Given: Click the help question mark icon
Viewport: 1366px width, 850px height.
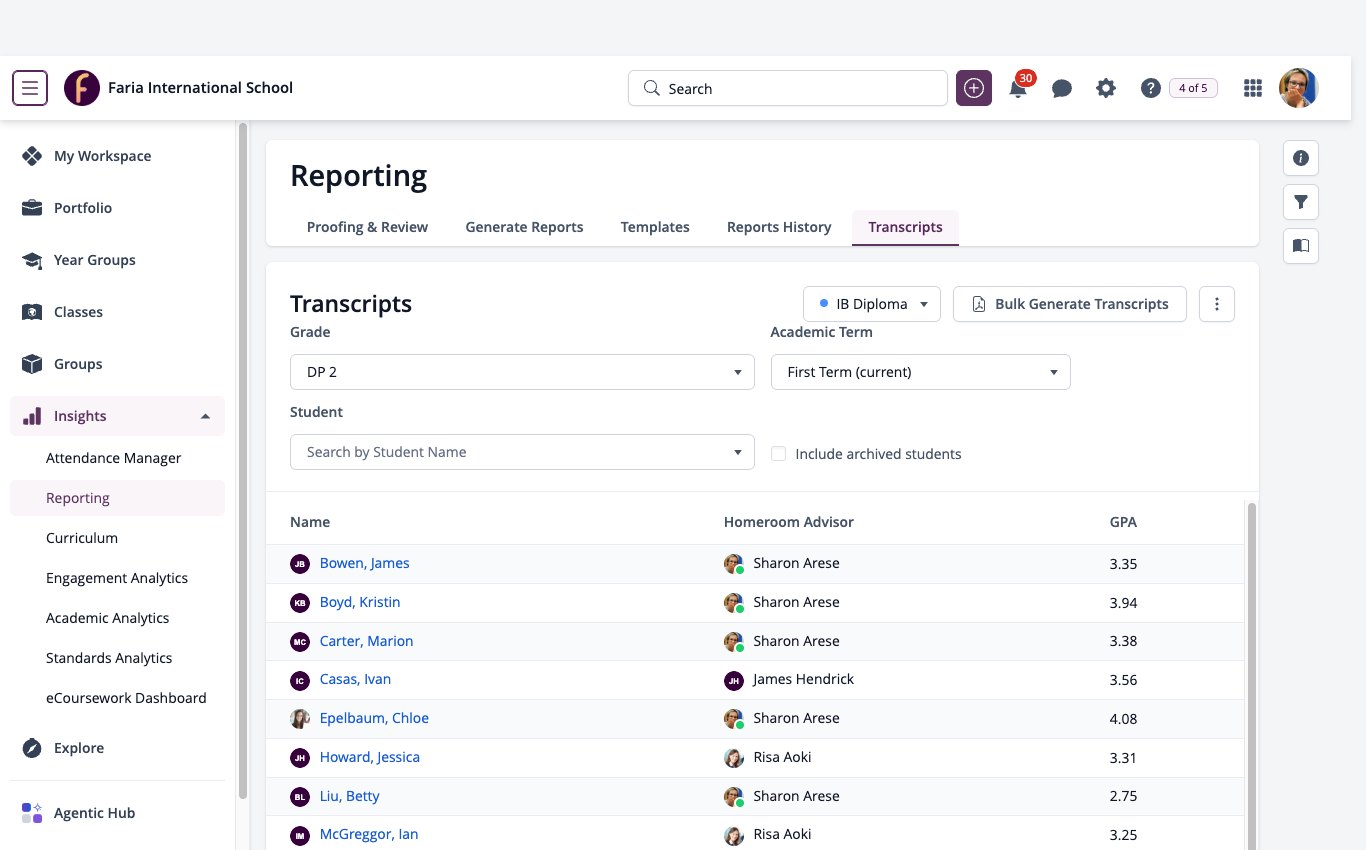Looking at the screenshot, I should [x=1150, y=88].
